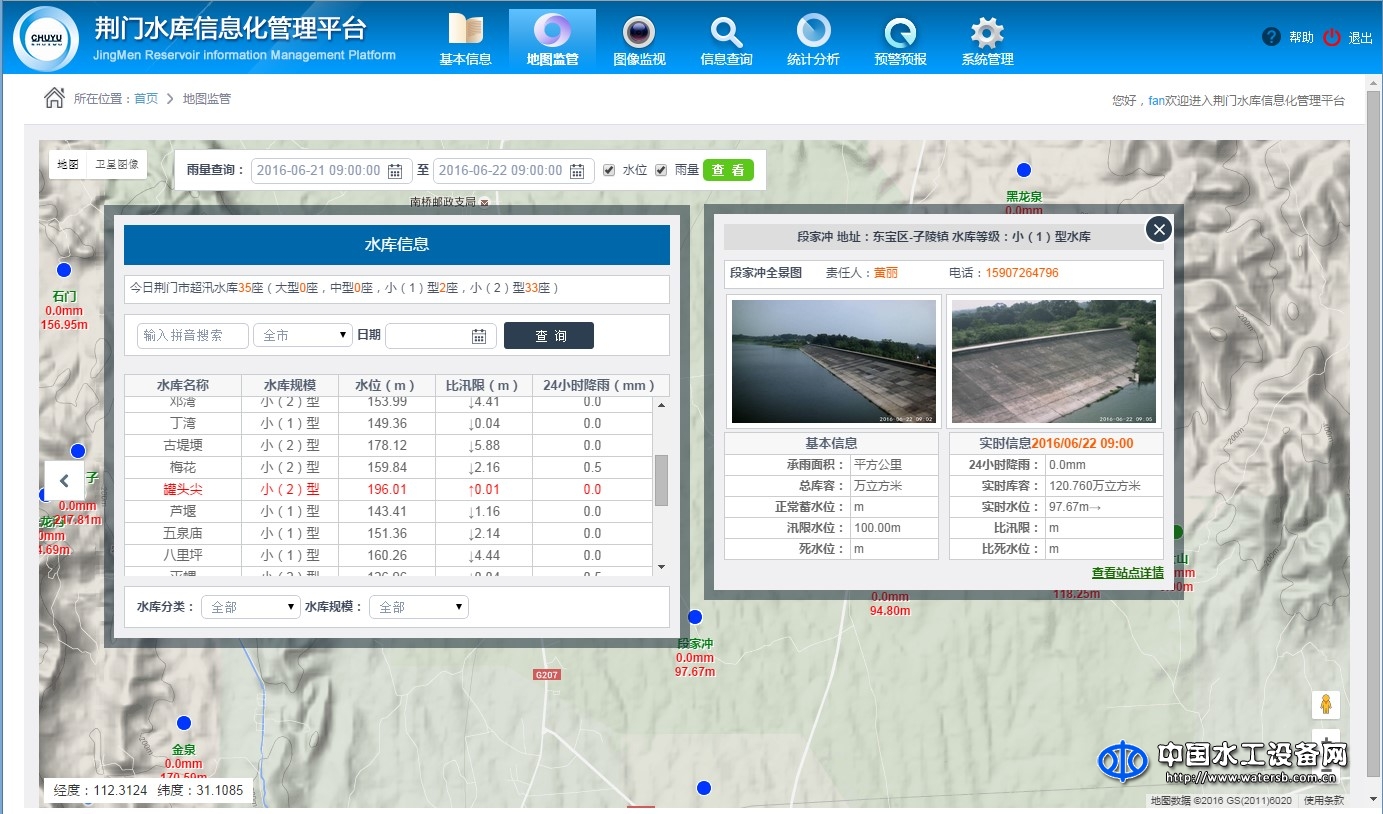The width and height of the screenshot is (1383, 814).
Task: Uncheck the 雨量 checkbox
Action: (661, 170)
